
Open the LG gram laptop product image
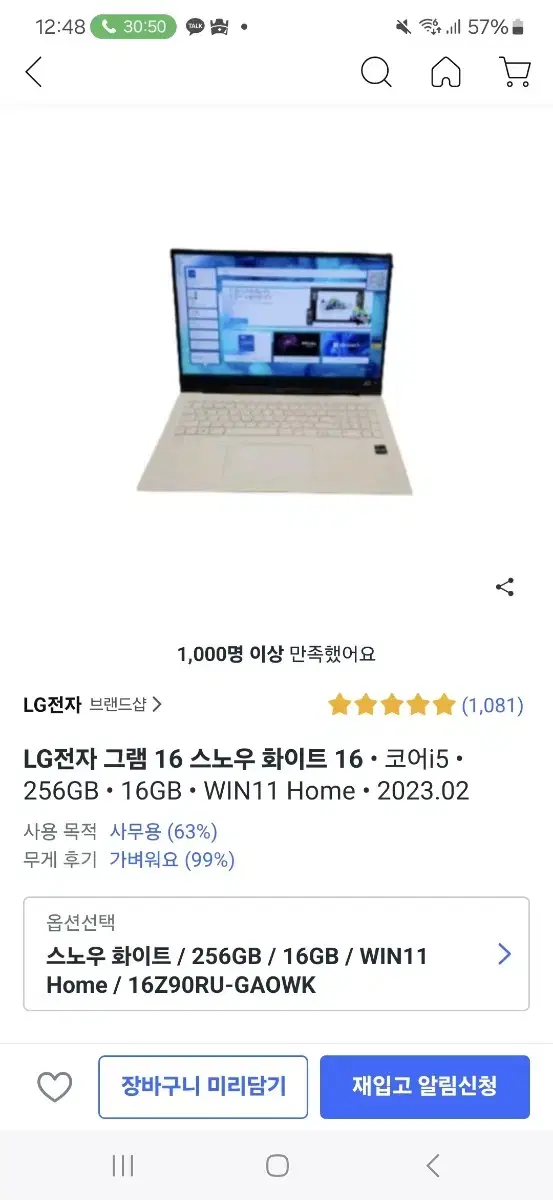pyautogui.click(x=276, y=372)
